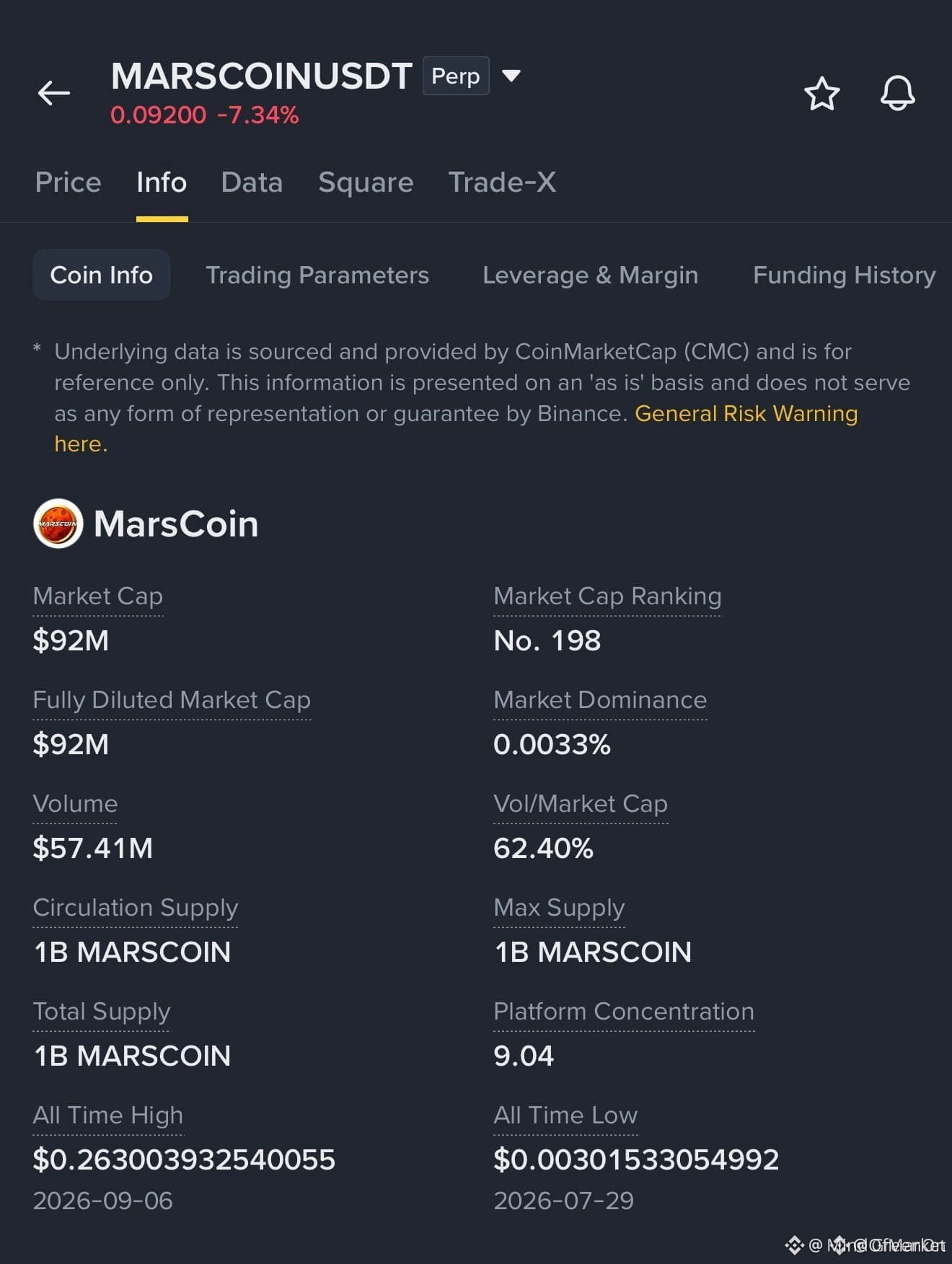Open the Funding History section
Viewport: 952px width, 1264px height.
pyautogui.click(x=844, y=275)
